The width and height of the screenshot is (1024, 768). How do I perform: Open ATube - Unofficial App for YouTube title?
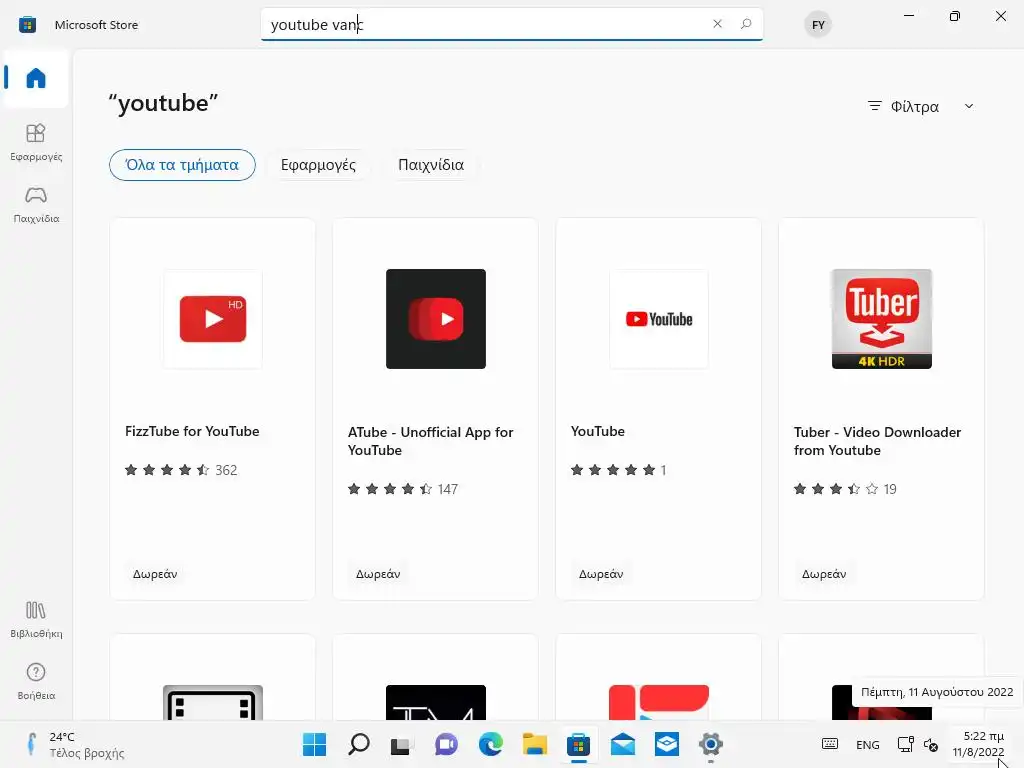[430, 441]
